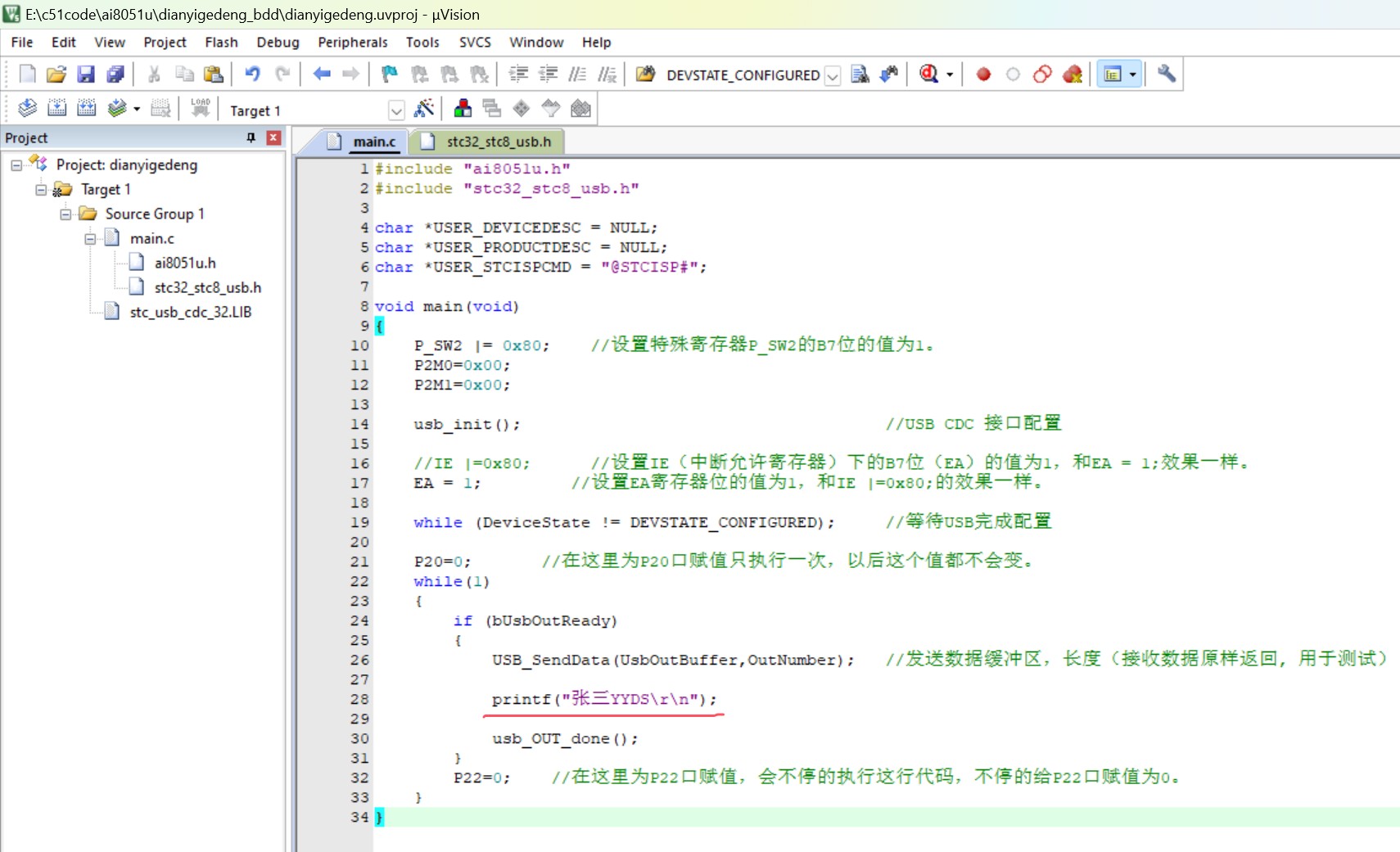Image resolution: width=1400 pixels, height=852 pixels.
Task: Click the Find document search icon
Action: point(860,74)
